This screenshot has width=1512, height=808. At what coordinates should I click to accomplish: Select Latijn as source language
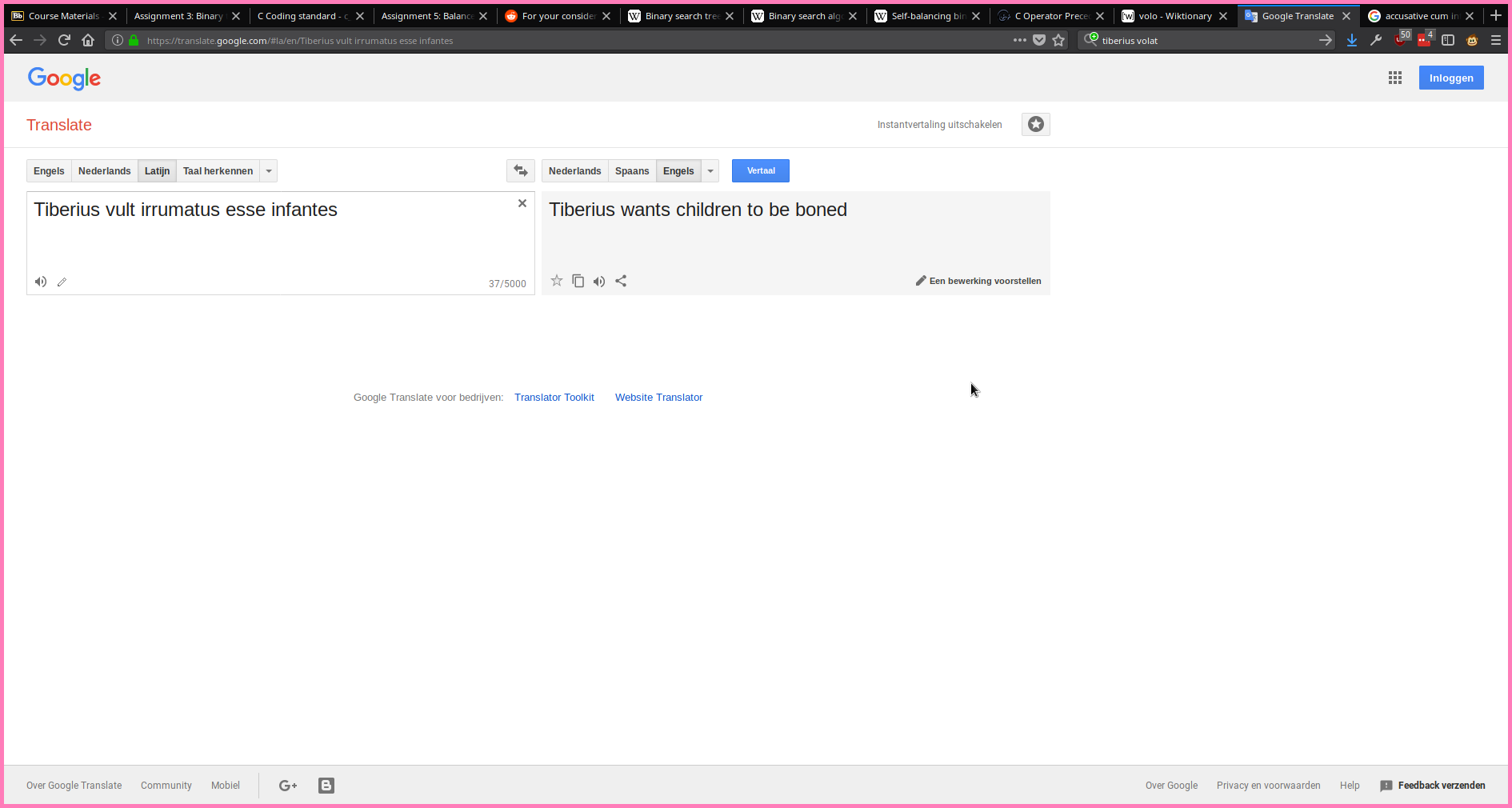point(157,171)
